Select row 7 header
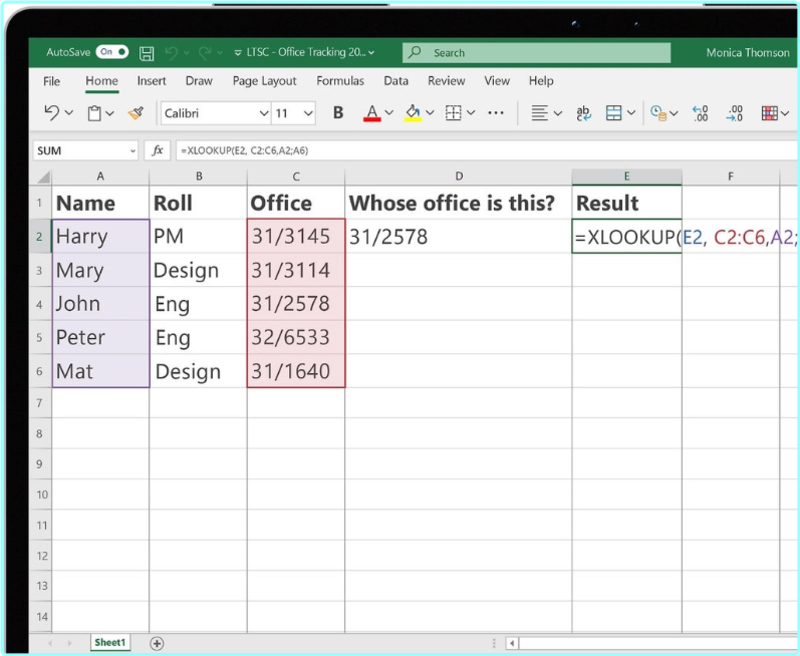Viewport: 800px width, 656px height. 40,403
